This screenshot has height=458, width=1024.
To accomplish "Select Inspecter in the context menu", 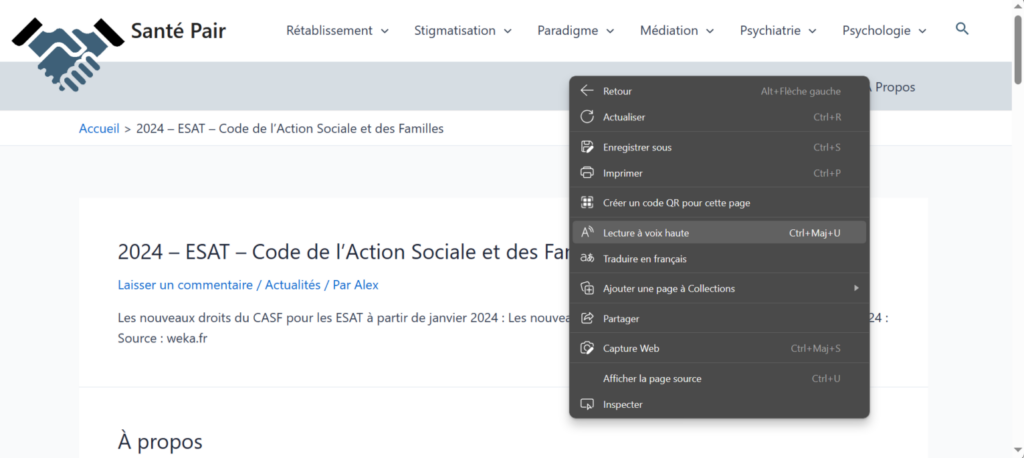I will click(719, 404).
